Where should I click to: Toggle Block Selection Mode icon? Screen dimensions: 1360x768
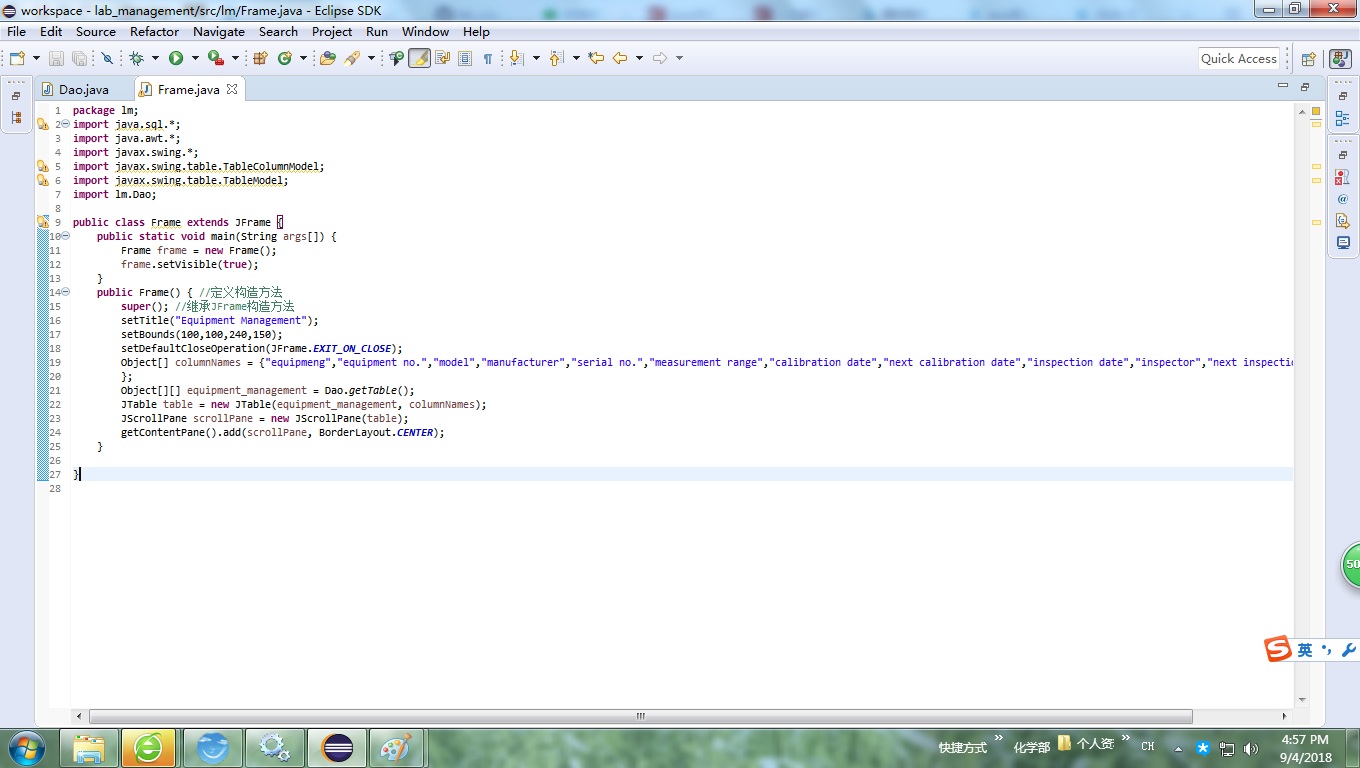[x=465, y=58]
